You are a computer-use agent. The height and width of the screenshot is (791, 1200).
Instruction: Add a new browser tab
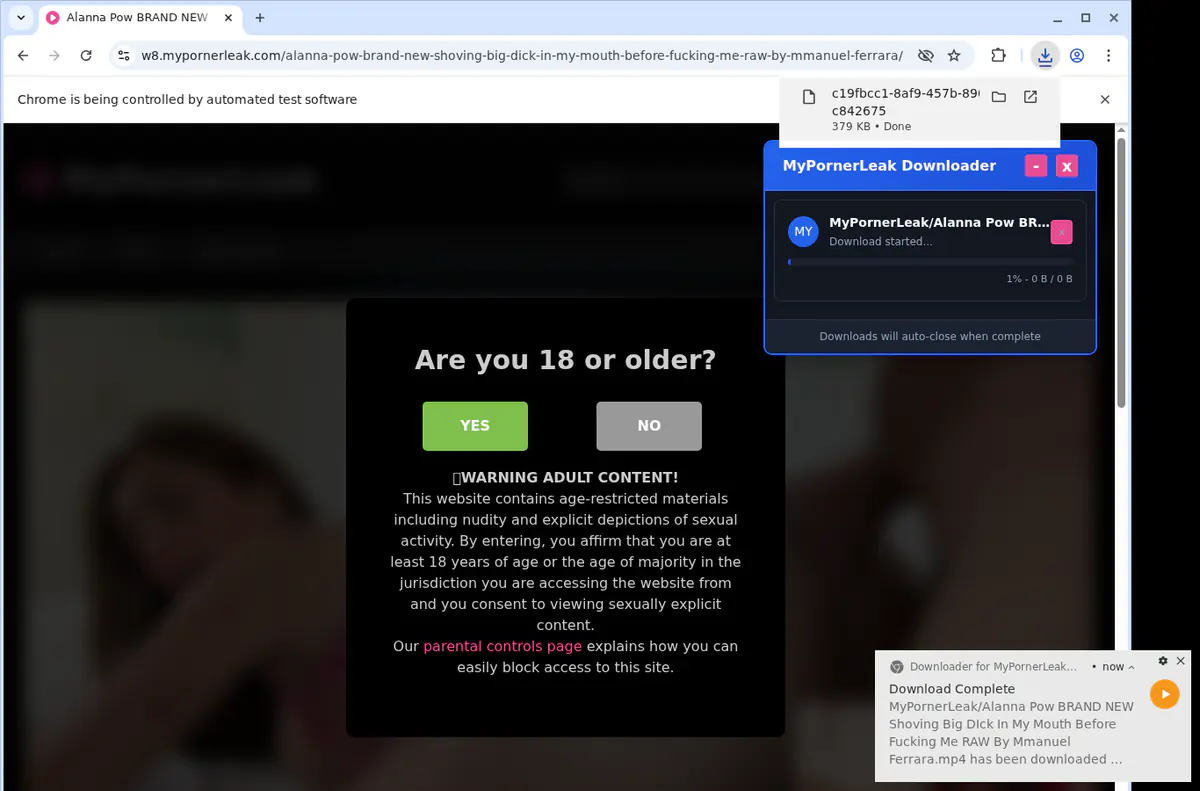click(260, 18)
